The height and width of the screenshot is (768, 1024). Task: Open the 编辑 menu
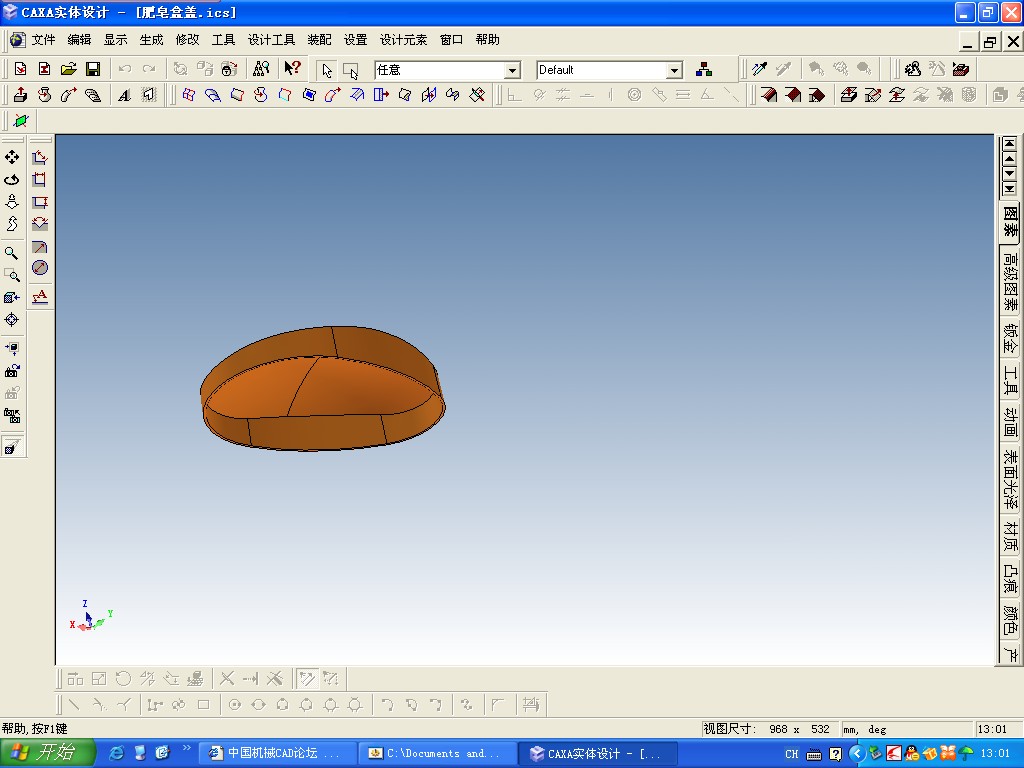(79, 40)
